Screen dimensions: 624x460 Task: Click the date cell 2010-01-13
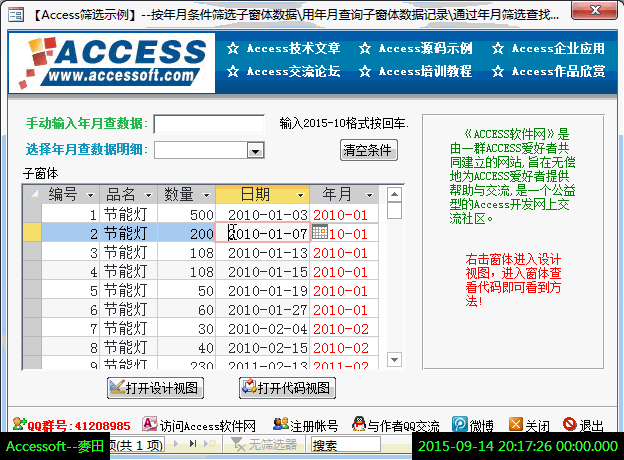tap(263, 253)
